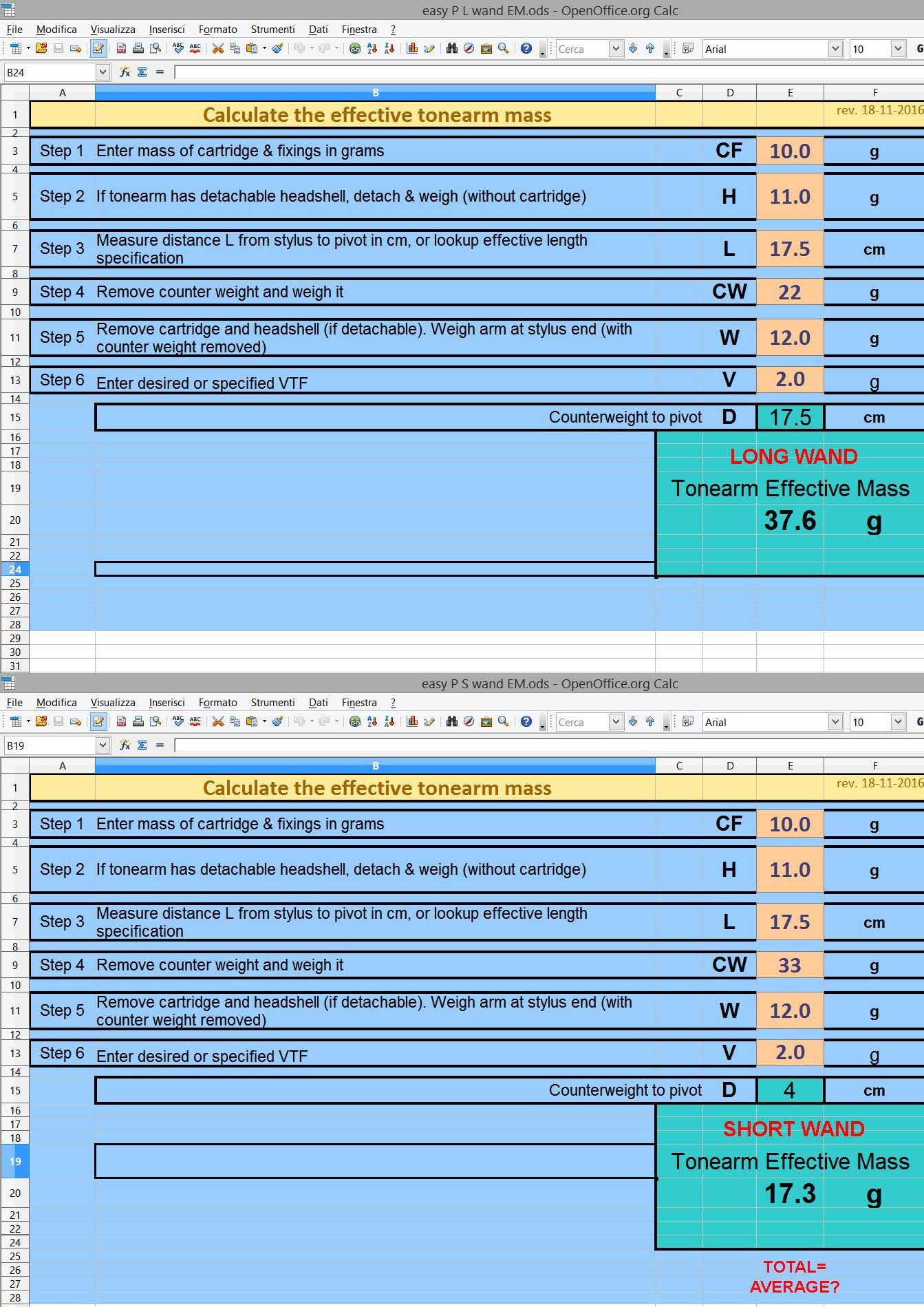Open Arial font dropdown in S wand window
Viewport: 924px width, 1307px height.
[x=835, y=722]
